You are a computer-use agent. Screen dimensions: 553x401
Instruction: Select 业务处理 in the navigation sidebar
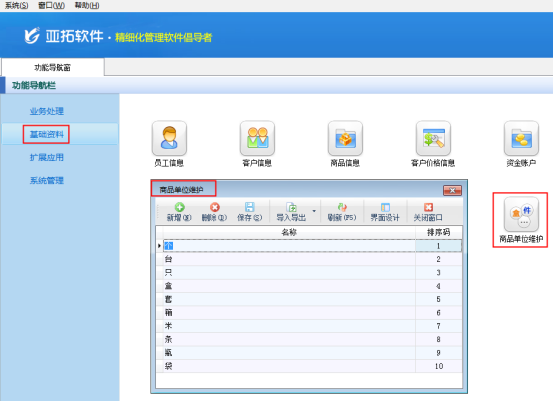click(47, 111)
